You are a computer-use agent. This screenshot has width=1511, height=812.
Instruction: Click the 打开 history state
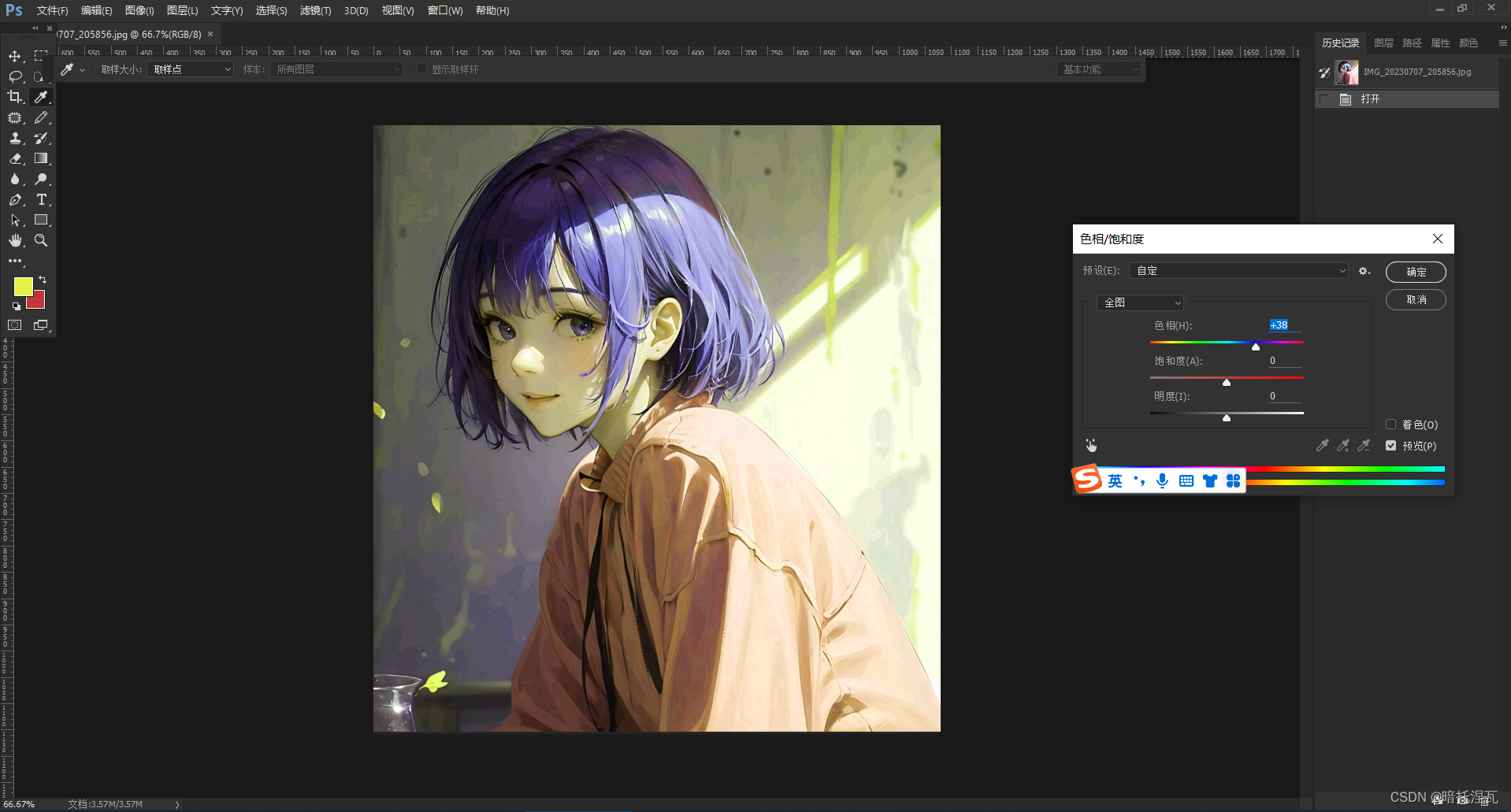pos(1407,99)
